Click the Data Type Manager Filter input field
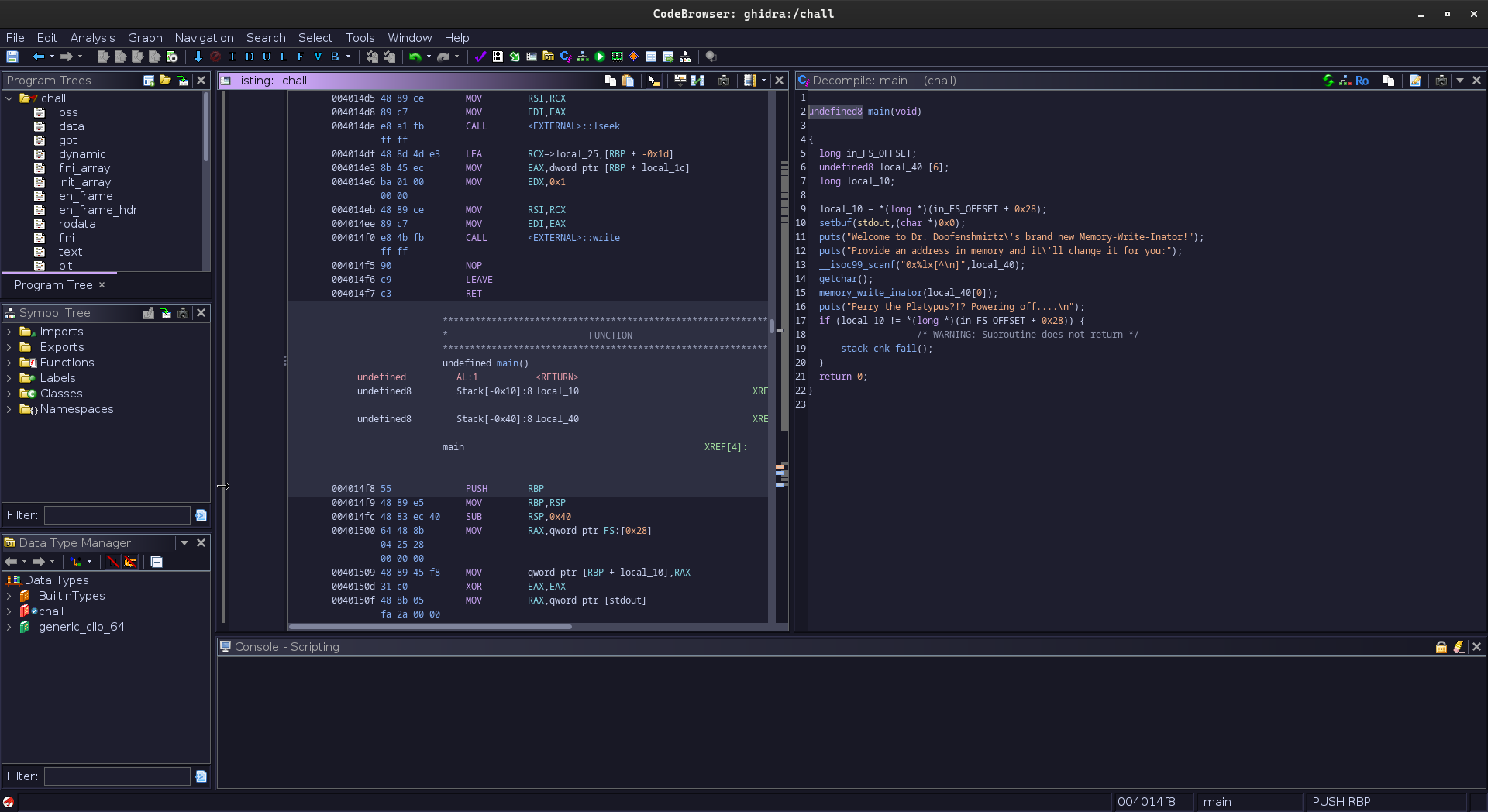 [x=117, y=776]
